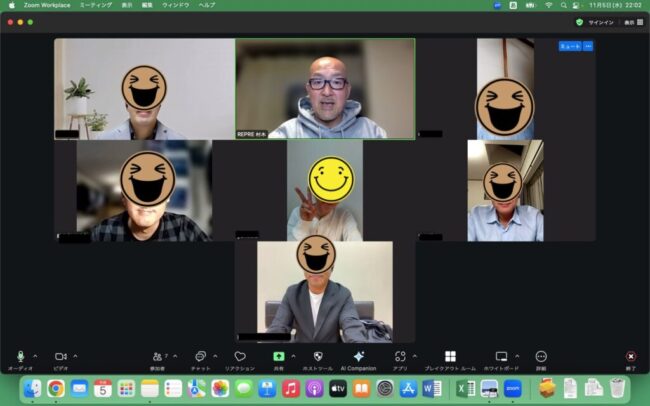The image size is (650, 406).
Task: End the meeting with the red 終了 button
Action: point(630,357)
